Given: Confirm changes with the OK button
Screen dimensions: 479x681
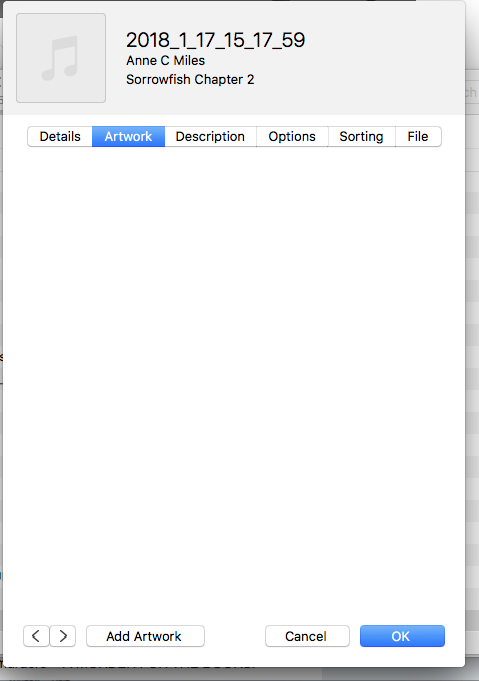Looking at the screenshot, I should tap(402, 636).
